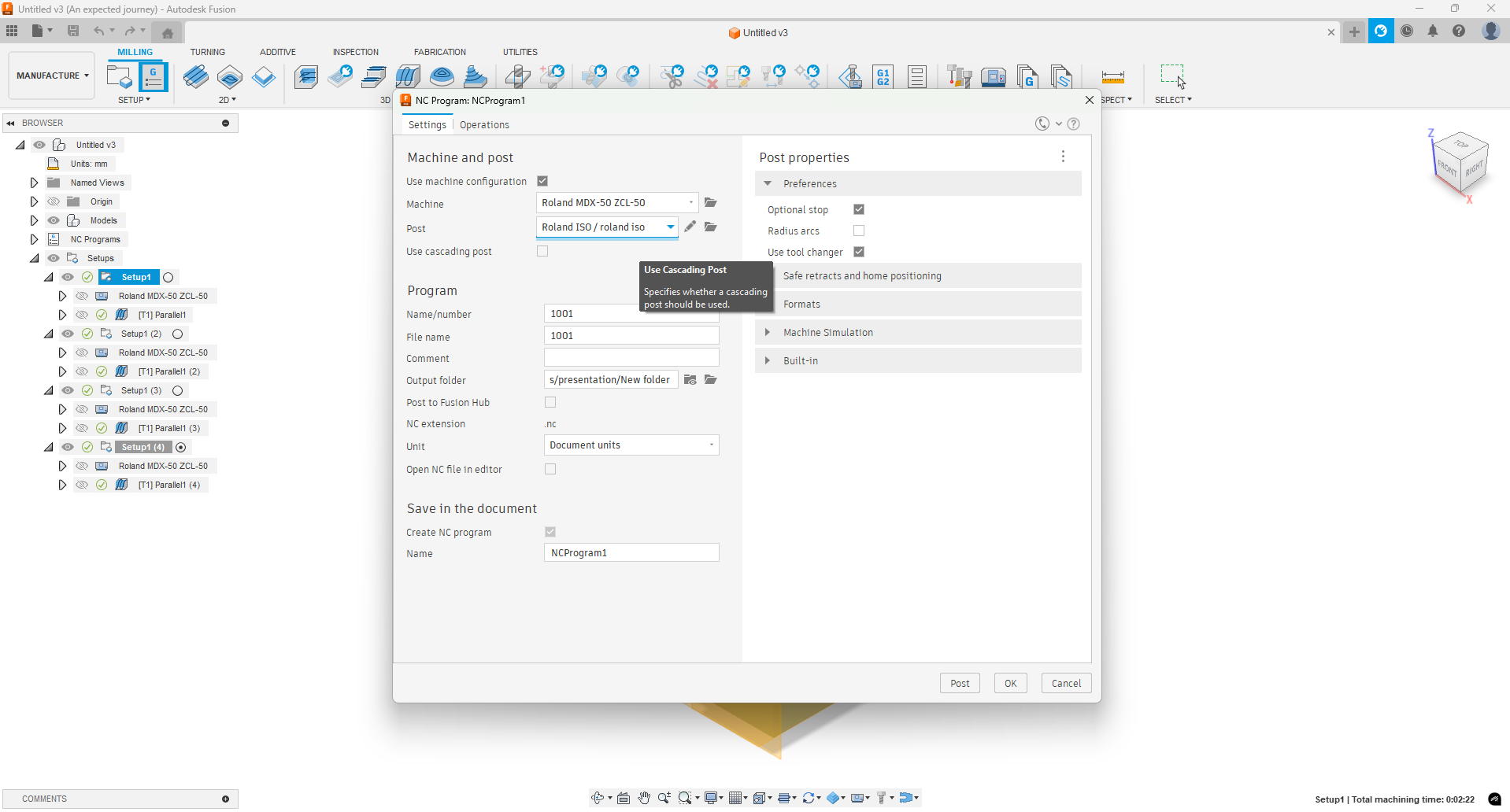
Task: Switch to the Operations tab
Action: [484, 124]
